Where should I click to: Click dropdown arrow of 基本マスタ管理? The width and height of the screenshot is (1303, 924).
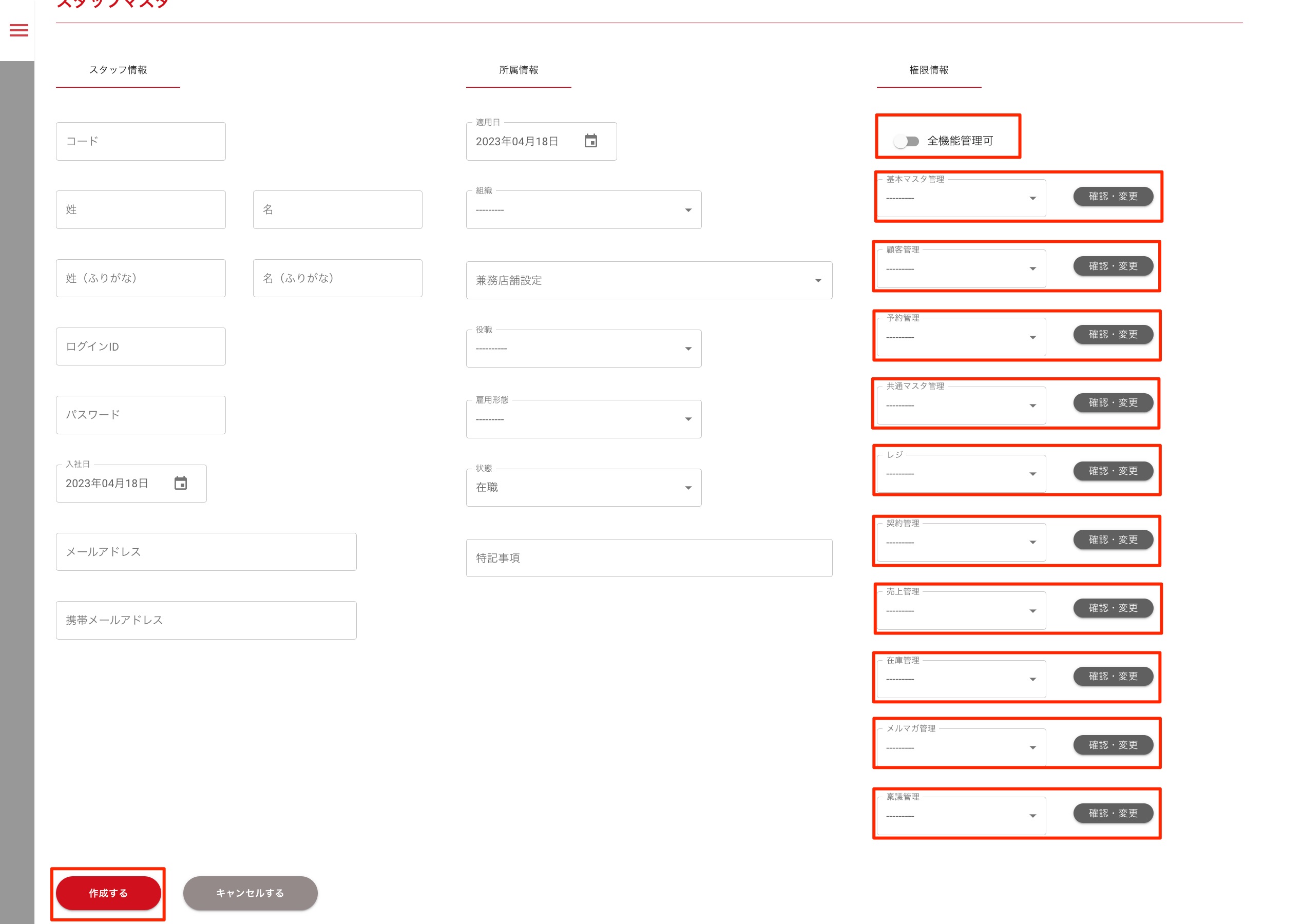click(1032, 198)
